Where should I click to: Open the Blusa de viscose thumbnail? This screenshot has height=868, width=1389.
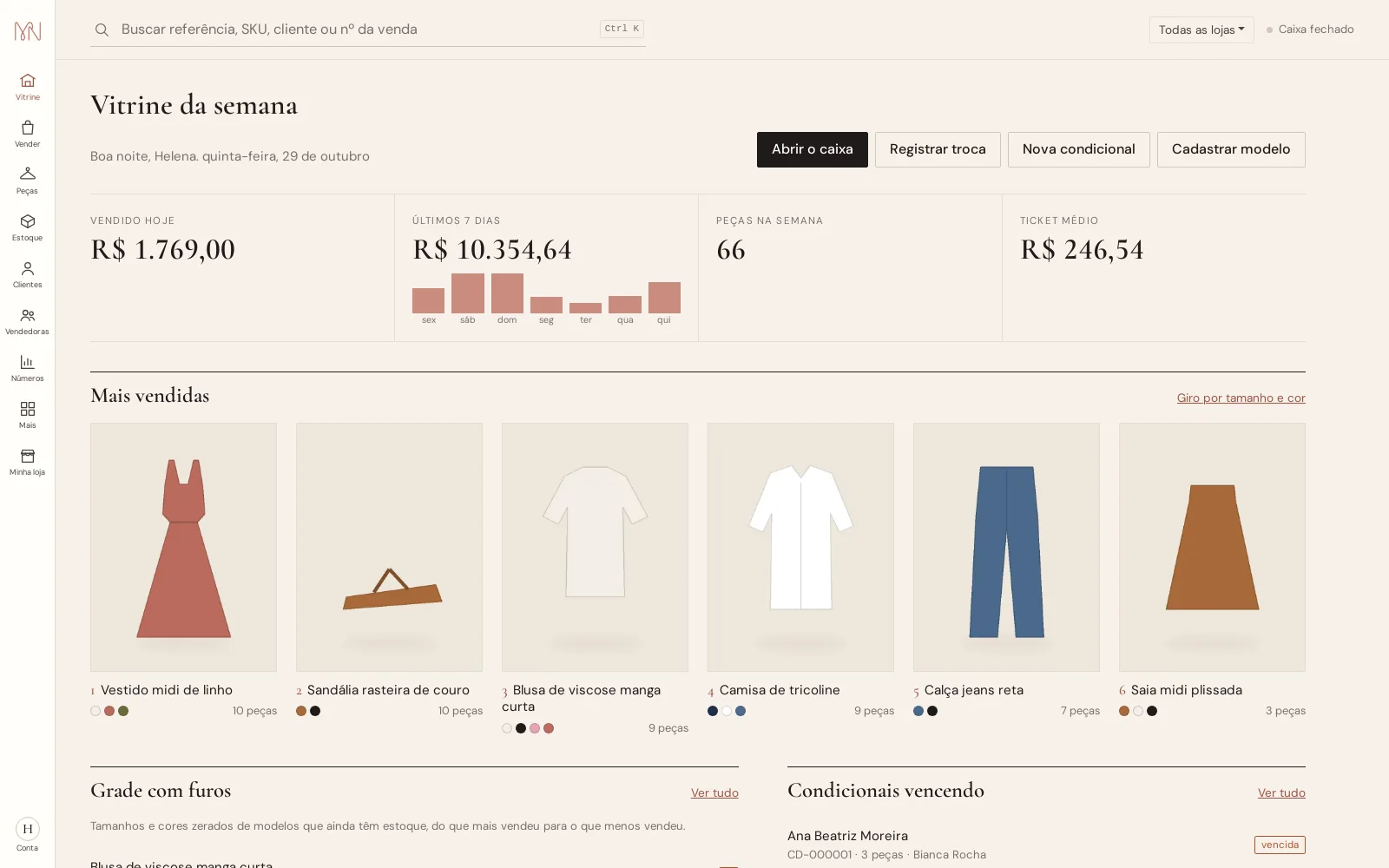point(595,547)
